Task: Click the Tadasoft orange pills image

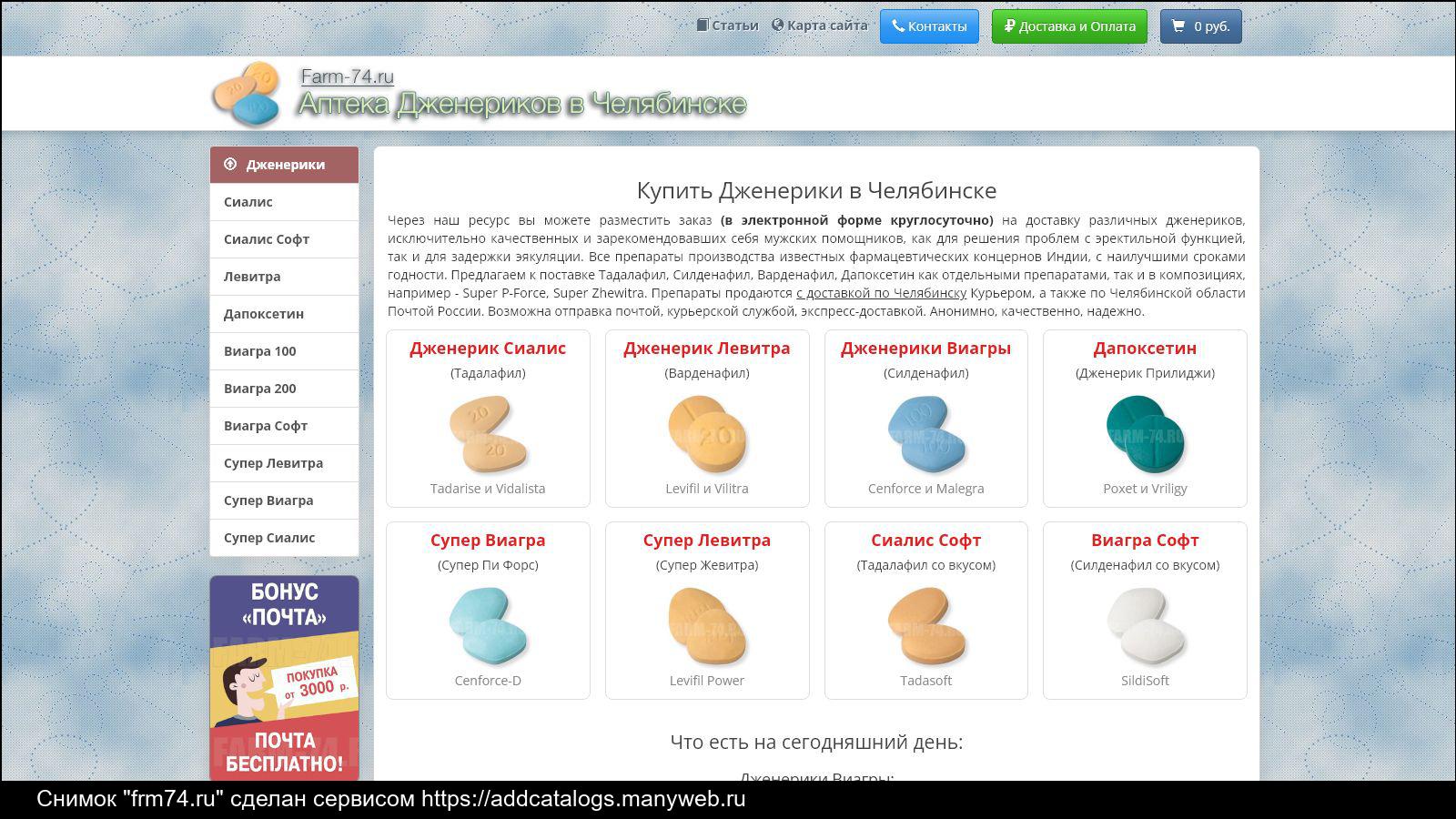Action: pos(925,625)
